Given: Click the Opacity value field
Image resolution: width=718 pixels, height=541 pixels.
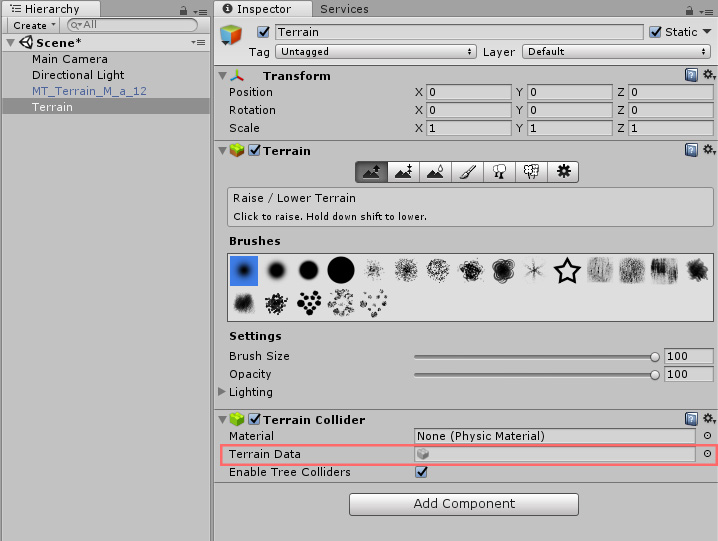Looking at the screenshot, I should pos(688,374).
